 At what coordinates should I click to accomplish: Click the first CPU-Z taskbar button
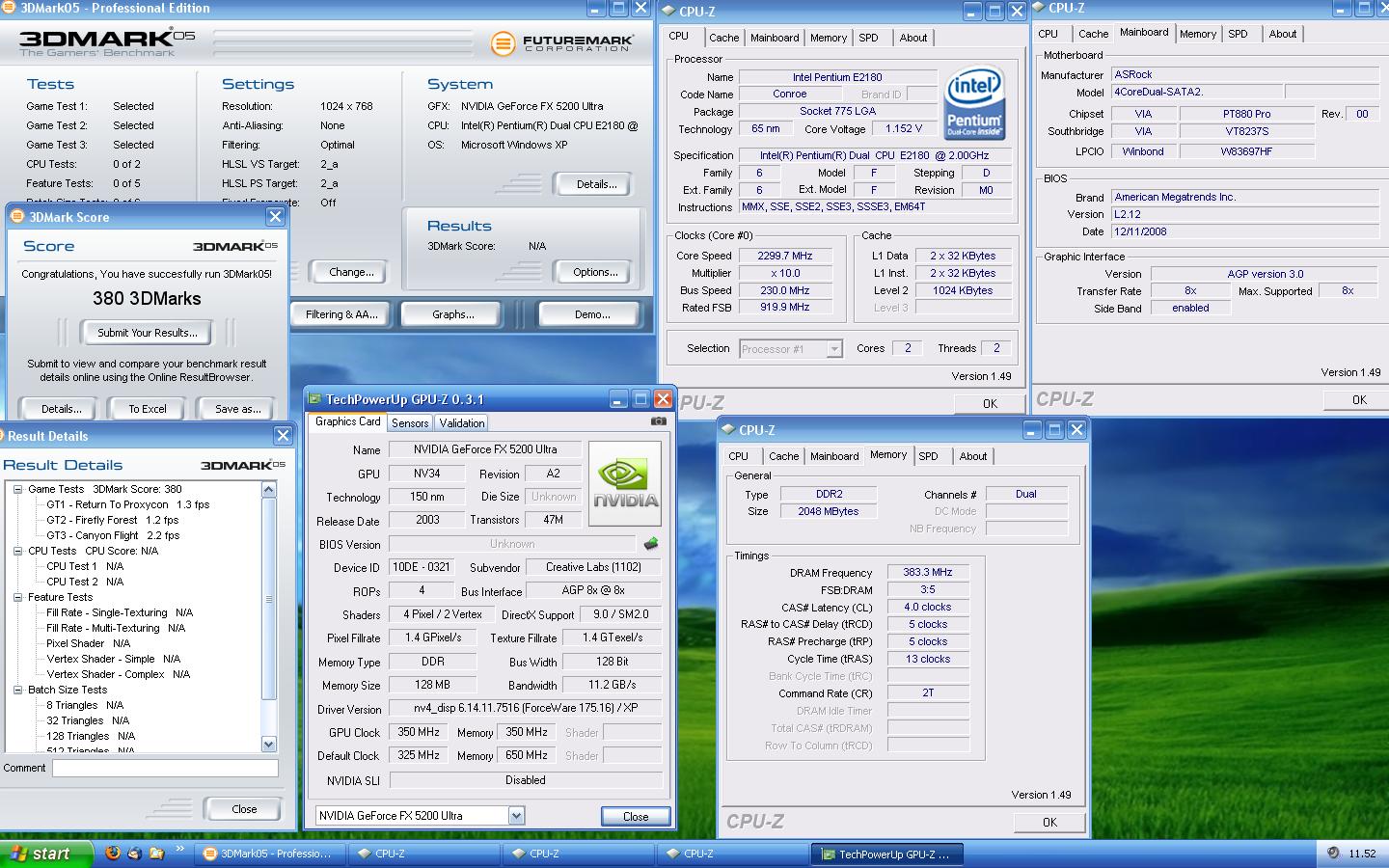[422, 854]
